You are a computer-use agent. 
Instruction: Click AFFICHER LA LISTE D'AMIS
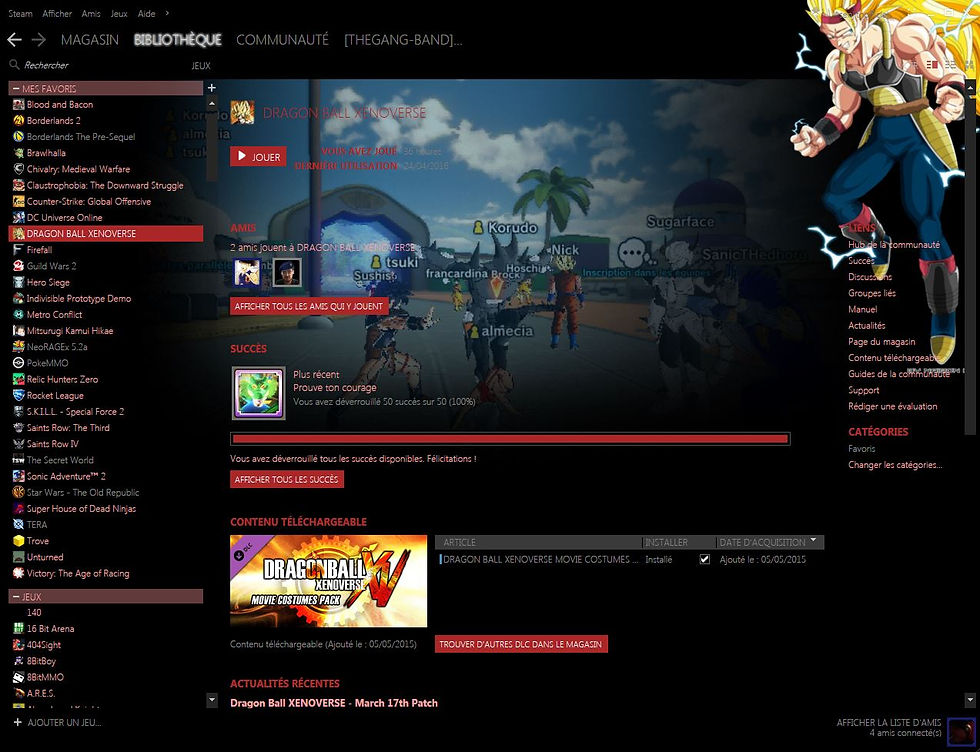pyautogui.click(x=889, y=722)
